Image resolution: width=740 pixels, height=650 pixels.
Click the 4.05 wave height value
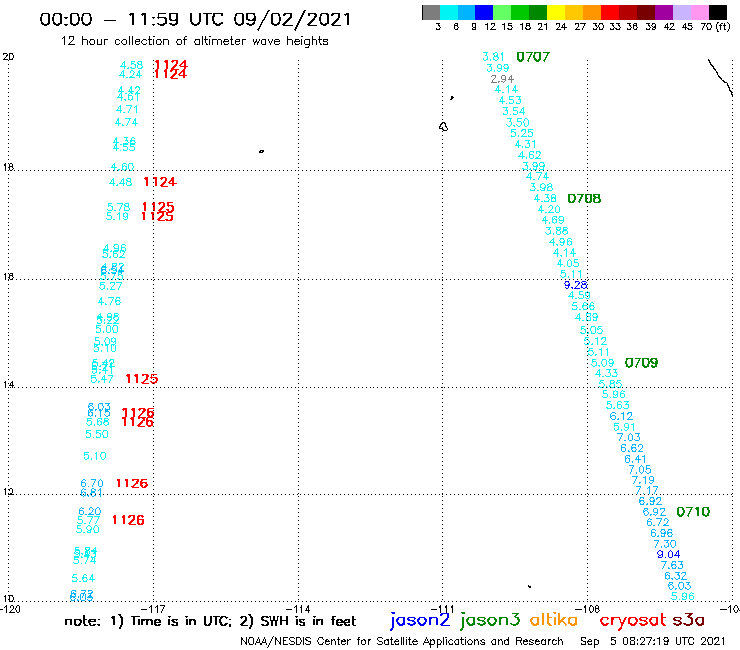click(x=568, y=264)
